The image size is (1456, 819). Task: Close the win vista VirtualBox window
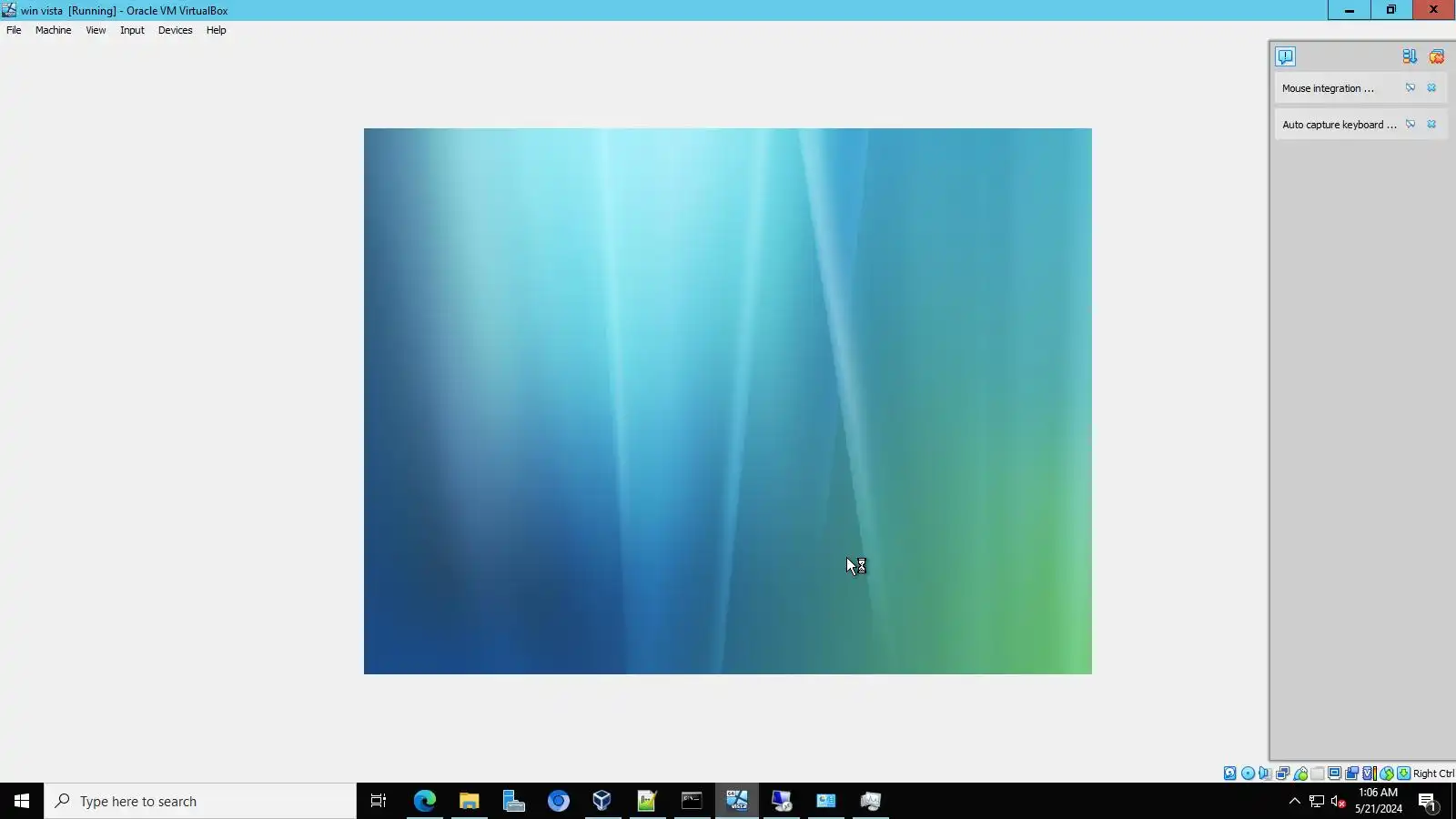coord(1434,10)
